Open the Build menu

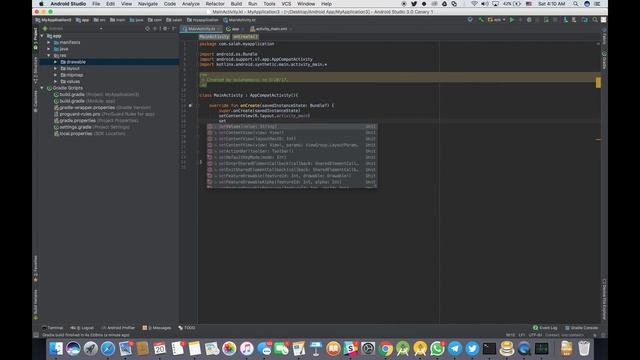(236, 4)
